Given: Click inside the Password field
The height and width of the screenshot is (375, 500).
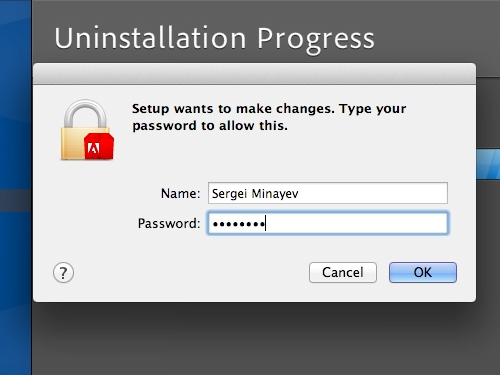Looking at the screenshot, I should pyautogui.click(x=328, y=223).
